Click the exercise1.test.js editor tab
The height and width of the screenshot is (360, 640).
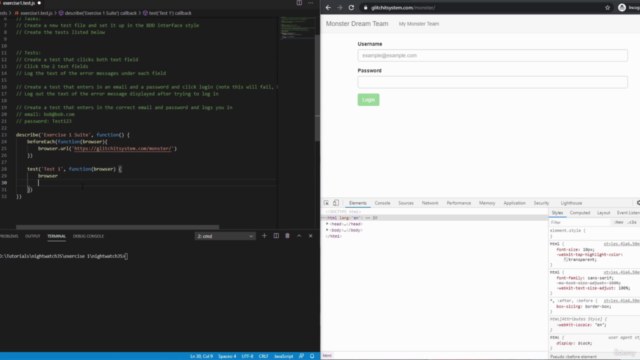[x=19, y=3]
